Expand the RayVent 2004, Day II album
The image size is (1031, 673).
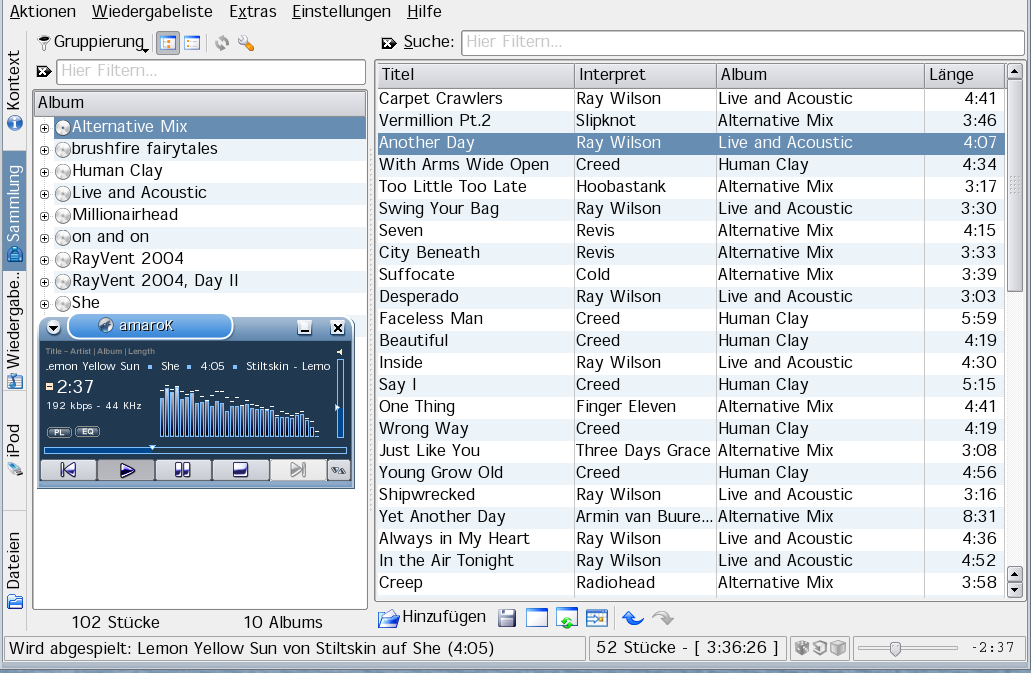[45, 282]
